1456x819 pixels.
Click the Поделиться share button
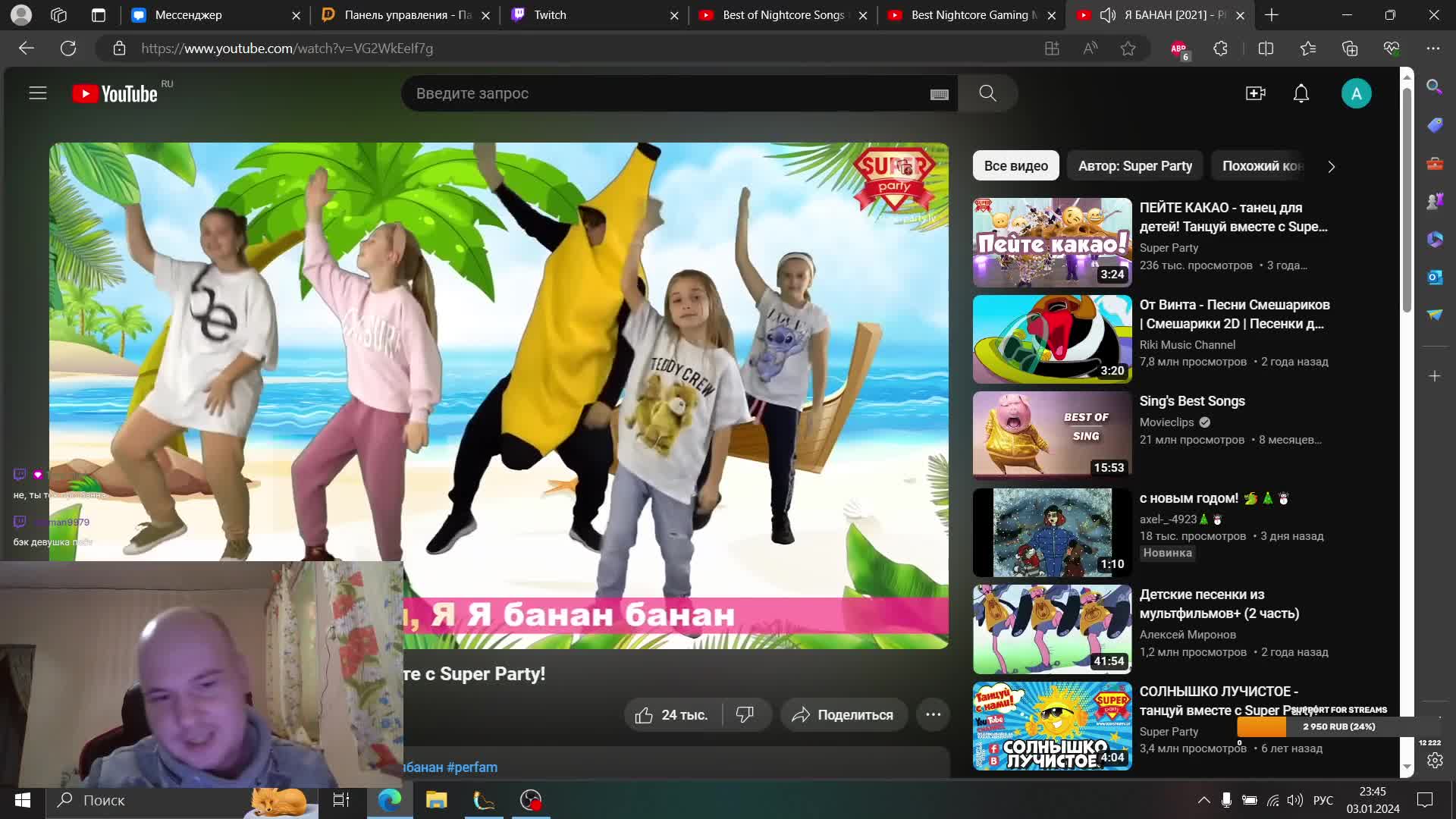pyautogui.click(x=843, y=714)
